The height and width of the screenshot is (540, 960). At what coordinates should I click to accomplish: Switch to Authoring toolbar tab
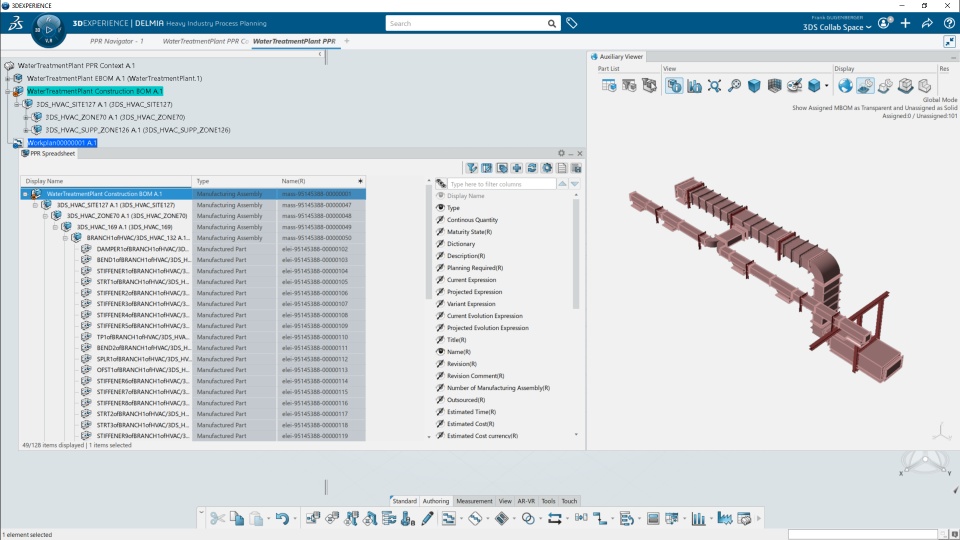click(435, 501)
